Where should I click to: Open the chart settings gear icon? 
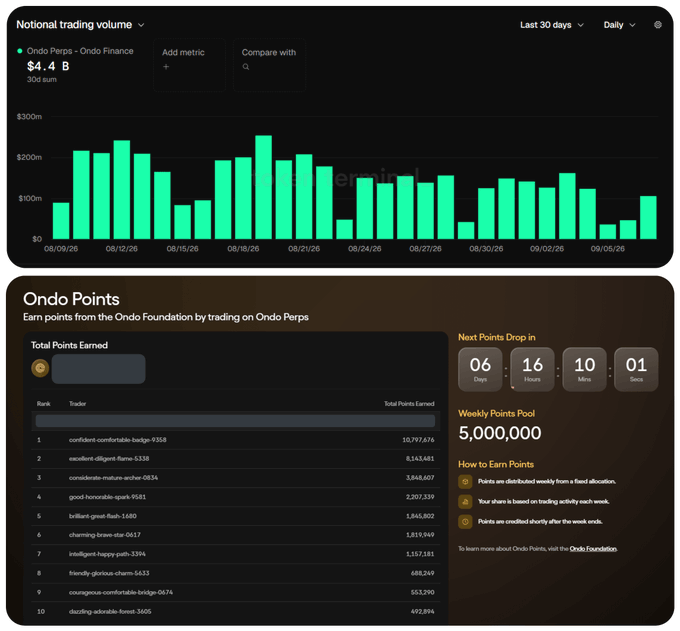click(x=657, y=25)
